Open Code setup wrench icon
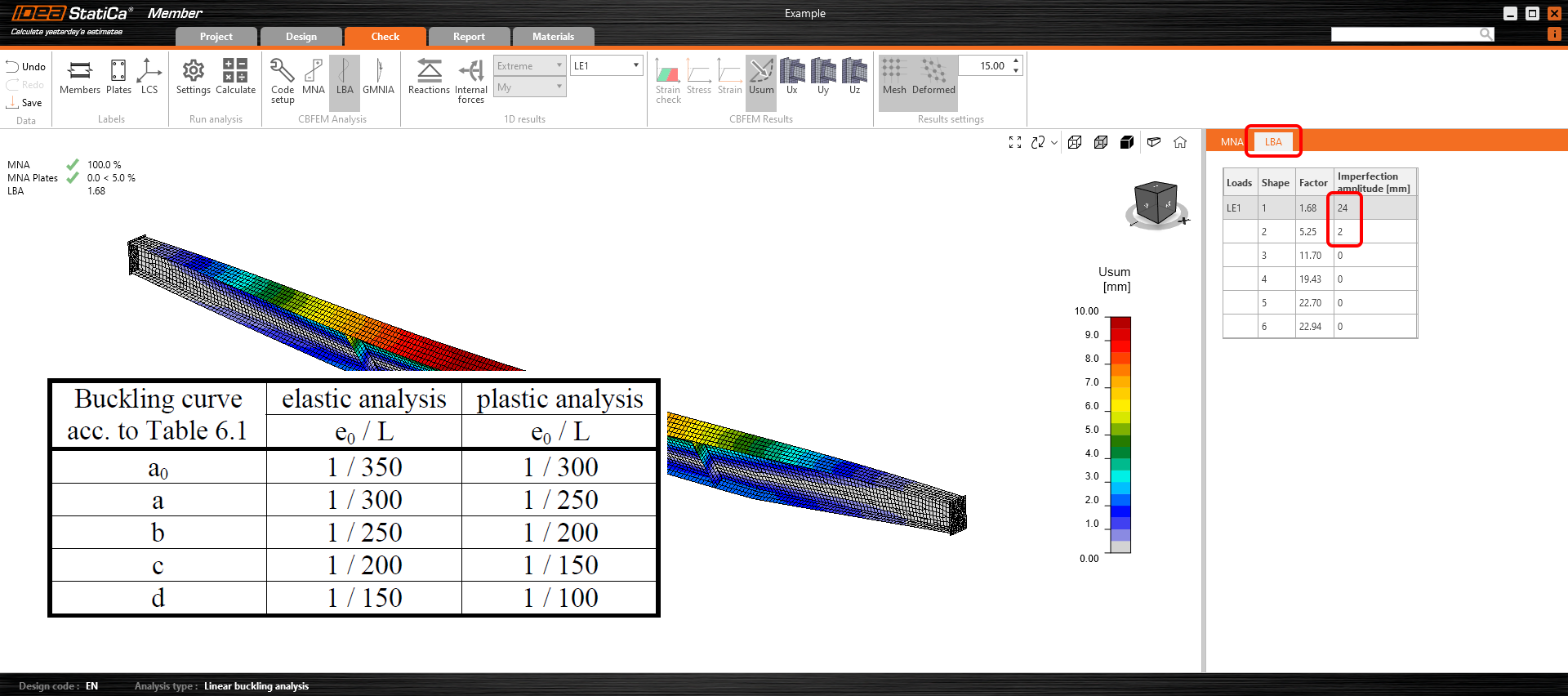The width and height of the screenshot is (1568, 696). 283,76
